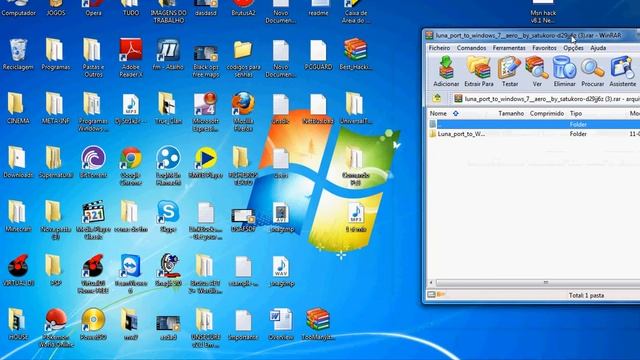Select the JOGOS folder on desktop
The height and width of the screenshot is (360, 640).
(56, 9)
